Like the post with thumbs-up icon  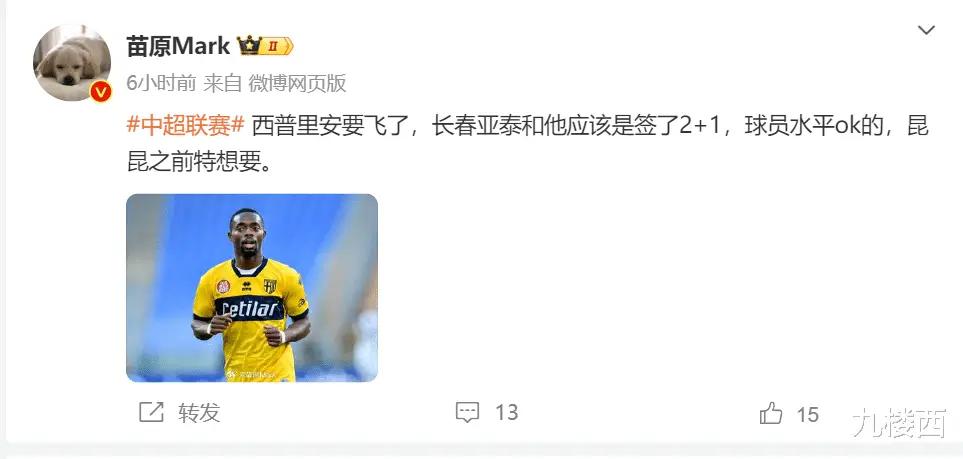[771, 413]
